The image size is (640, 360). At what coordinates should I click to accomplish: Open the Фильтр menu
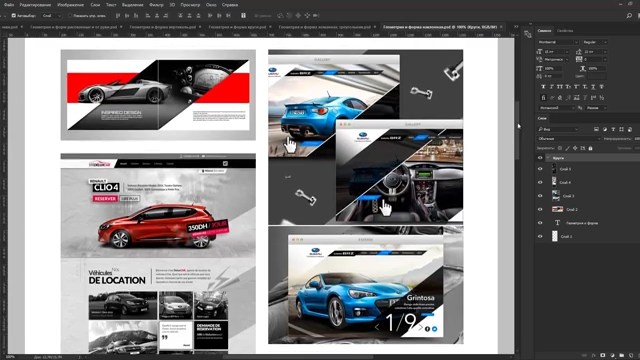[156, 5]
